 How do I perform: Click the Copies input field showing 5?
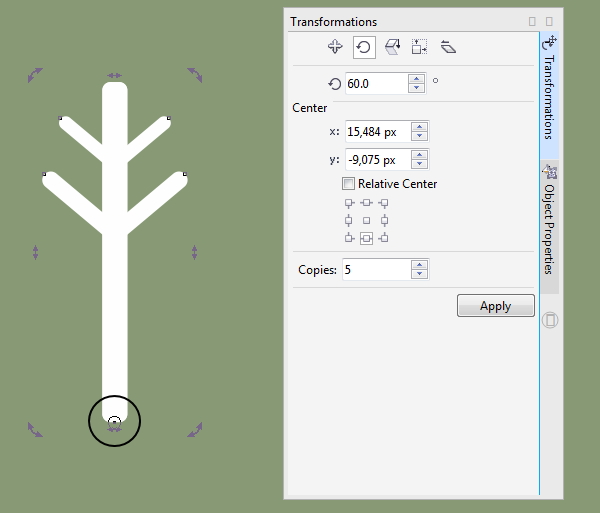(x=377, y=269)
